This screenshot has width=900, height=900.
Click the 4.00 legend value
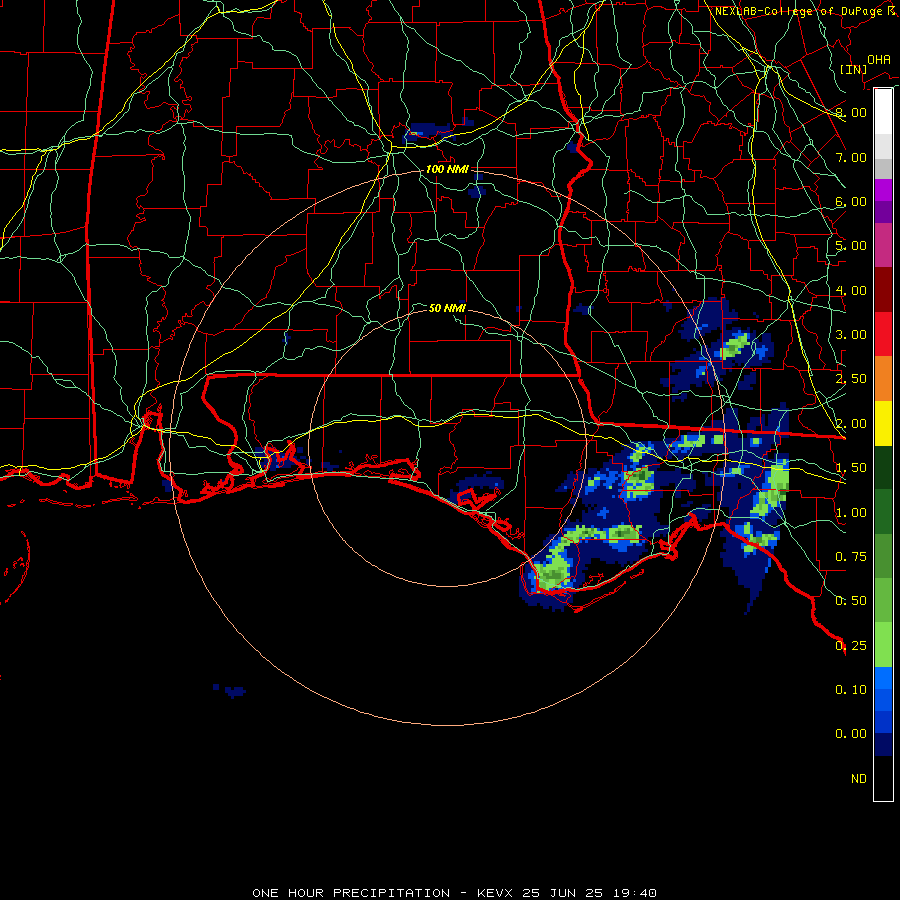tap(851, 290)
